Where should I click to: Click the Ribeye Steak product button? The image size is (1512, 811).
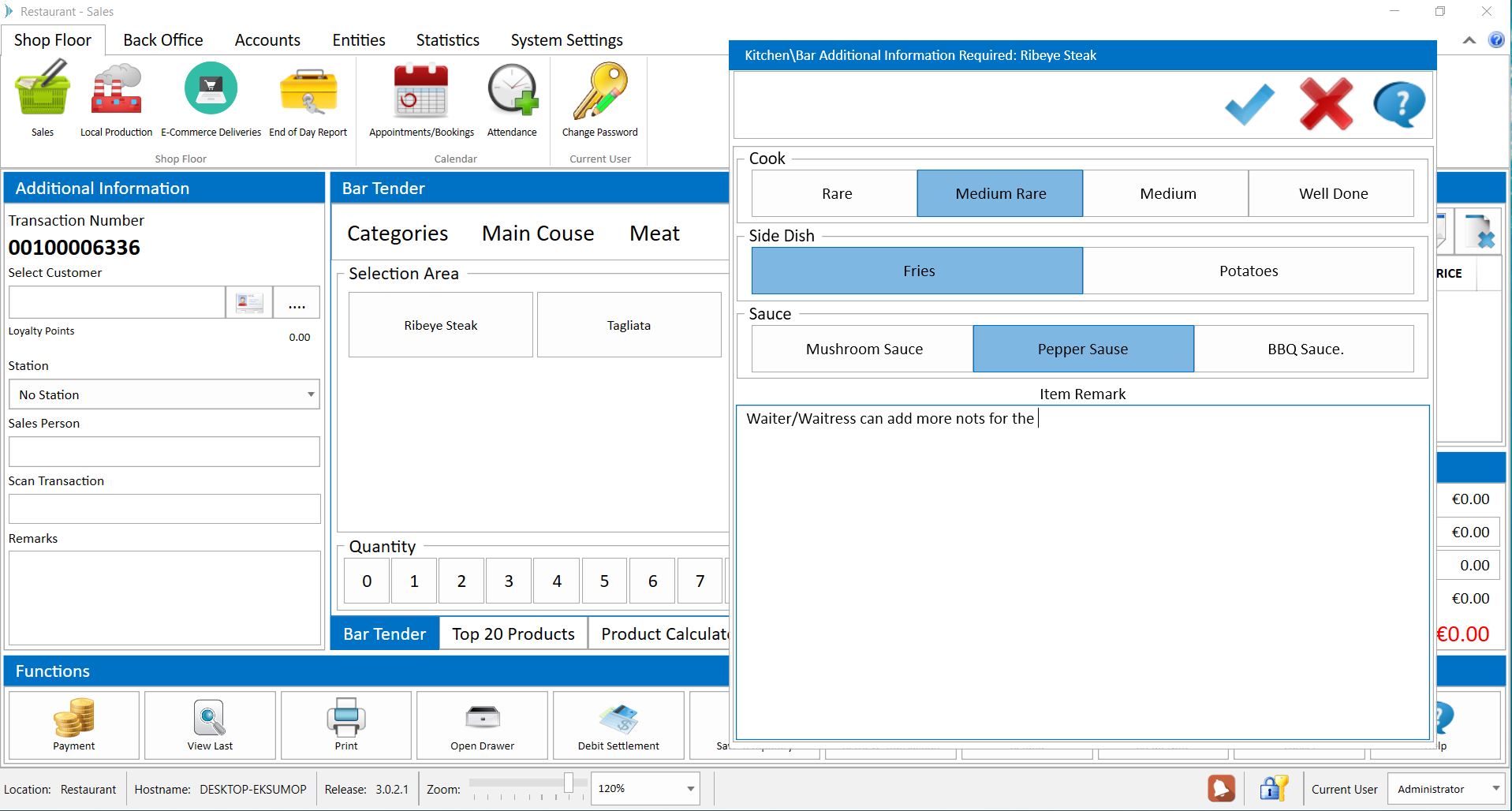[x=441, y=325]
